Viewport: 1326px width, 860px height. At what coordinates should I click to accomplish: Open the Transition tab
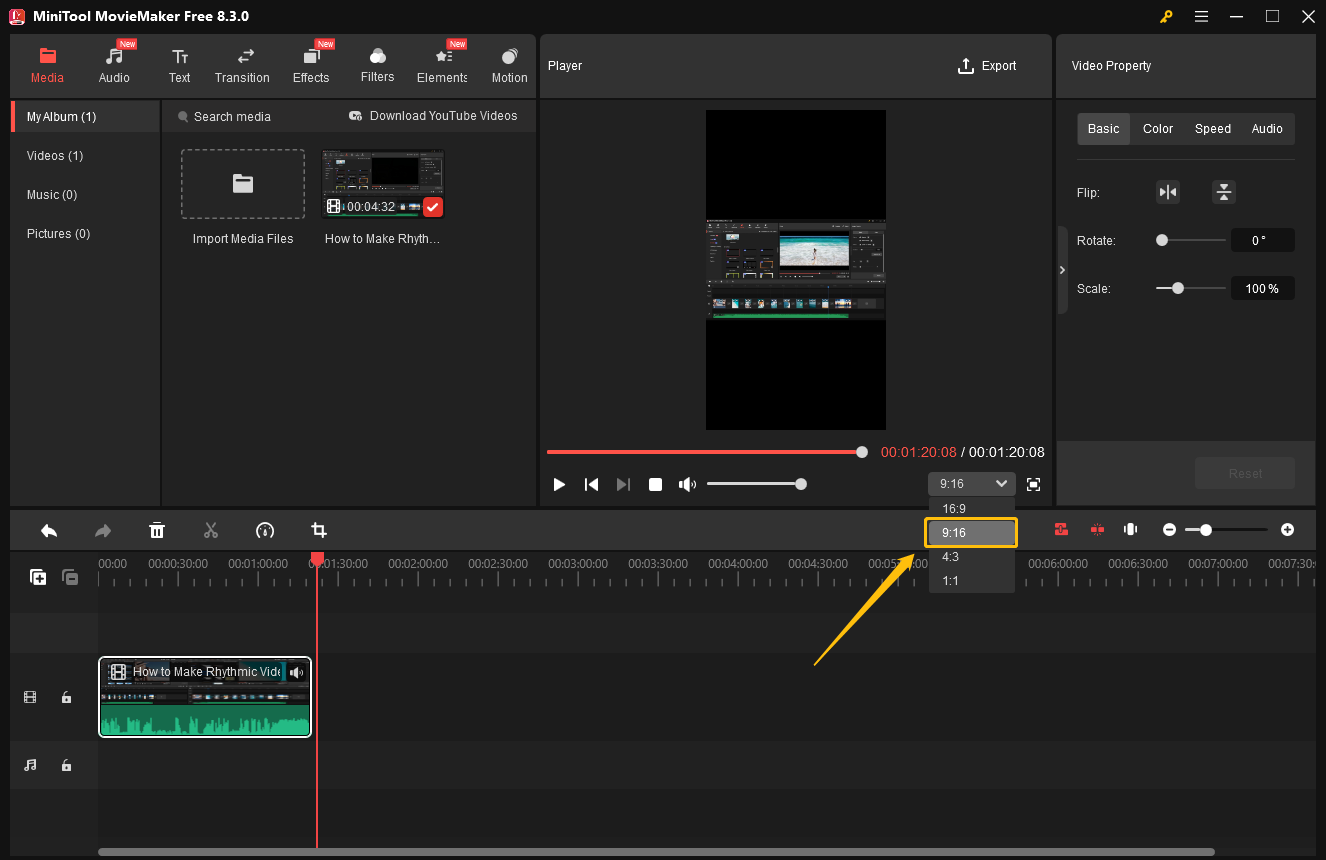coord(242,66)
